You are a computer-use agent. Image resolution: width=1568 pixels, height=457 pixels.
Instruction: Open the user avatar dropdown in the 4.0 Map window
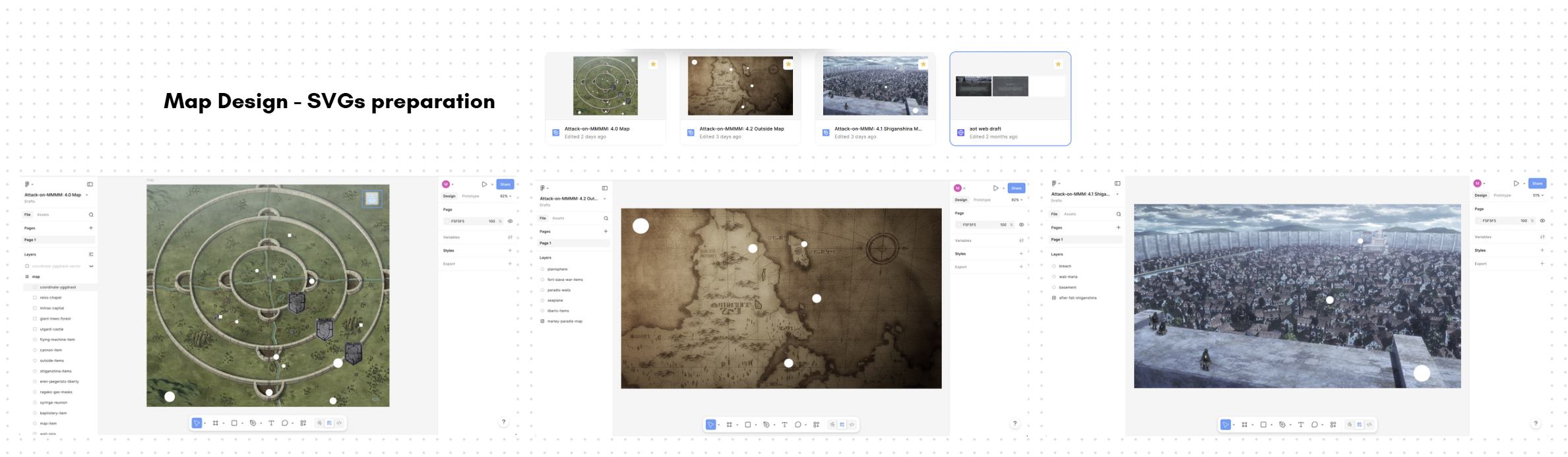pos(448,185)
